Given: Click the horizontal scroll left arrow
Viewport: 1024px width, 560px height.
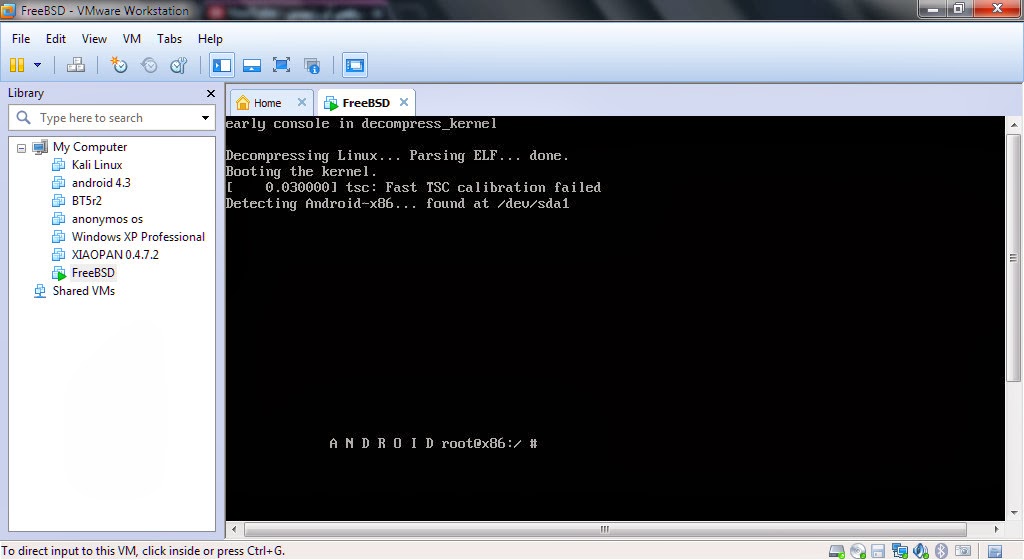Looking at the screenshot, I should tap(234, 529).
